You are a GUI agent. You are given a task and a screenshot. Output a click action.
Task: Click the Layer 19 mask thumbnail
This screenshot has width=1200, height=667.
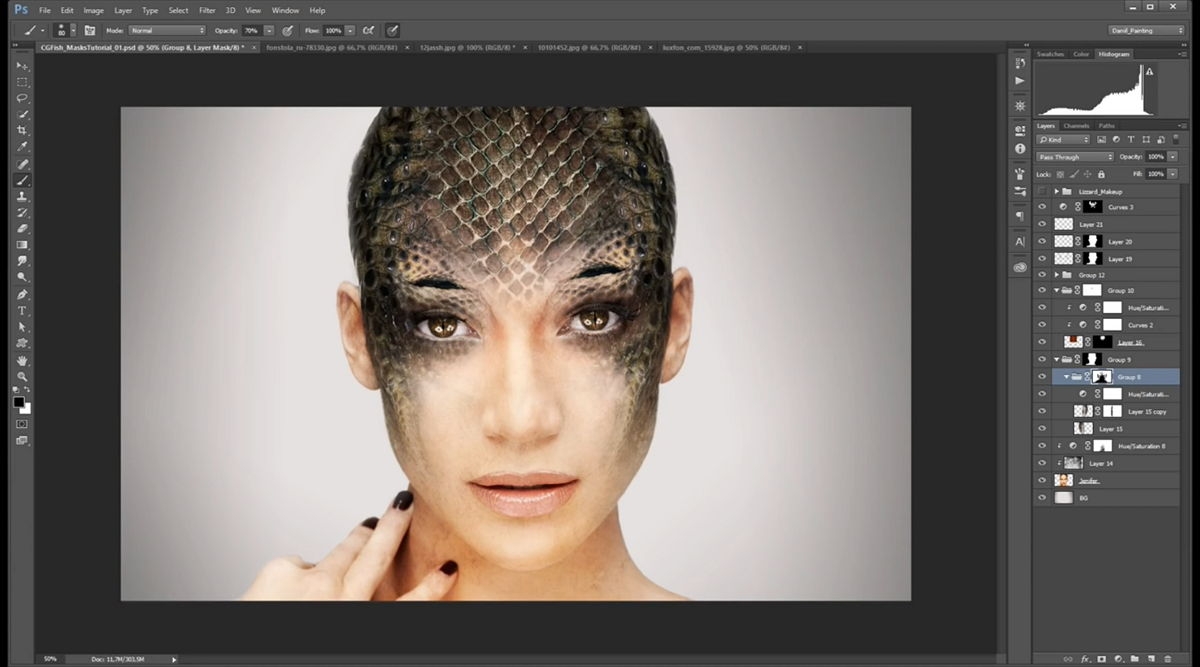tap(1093, 259)
